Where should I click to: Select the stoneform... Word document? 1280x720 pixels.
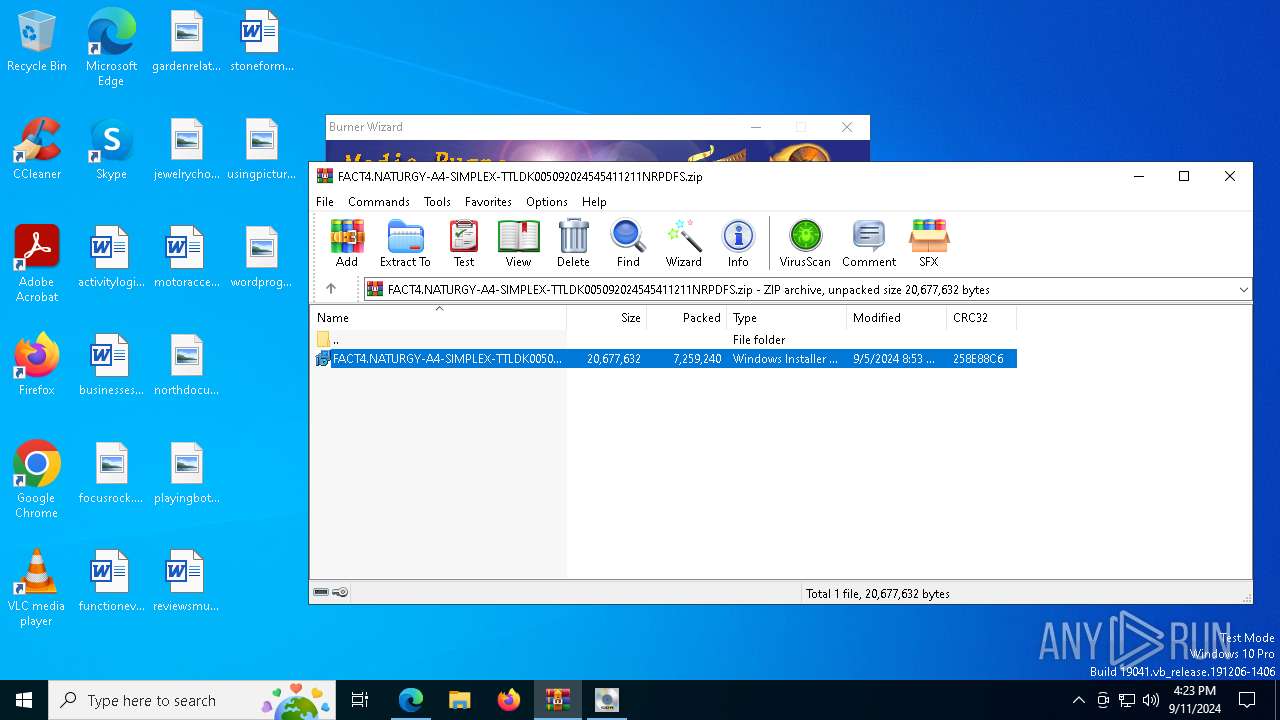(261, 42)
